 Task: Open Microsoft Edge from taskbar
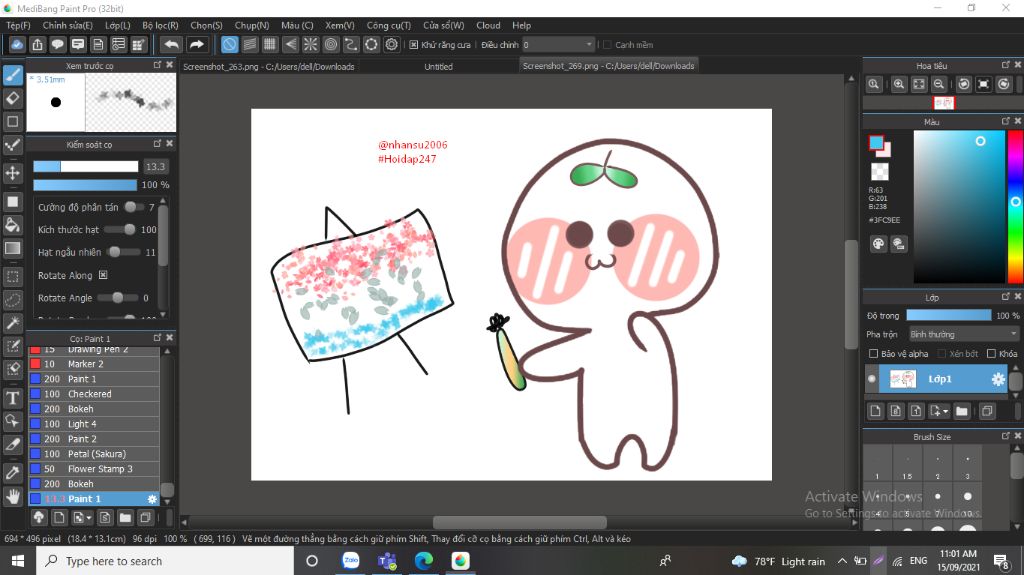[x=423, y=561]
